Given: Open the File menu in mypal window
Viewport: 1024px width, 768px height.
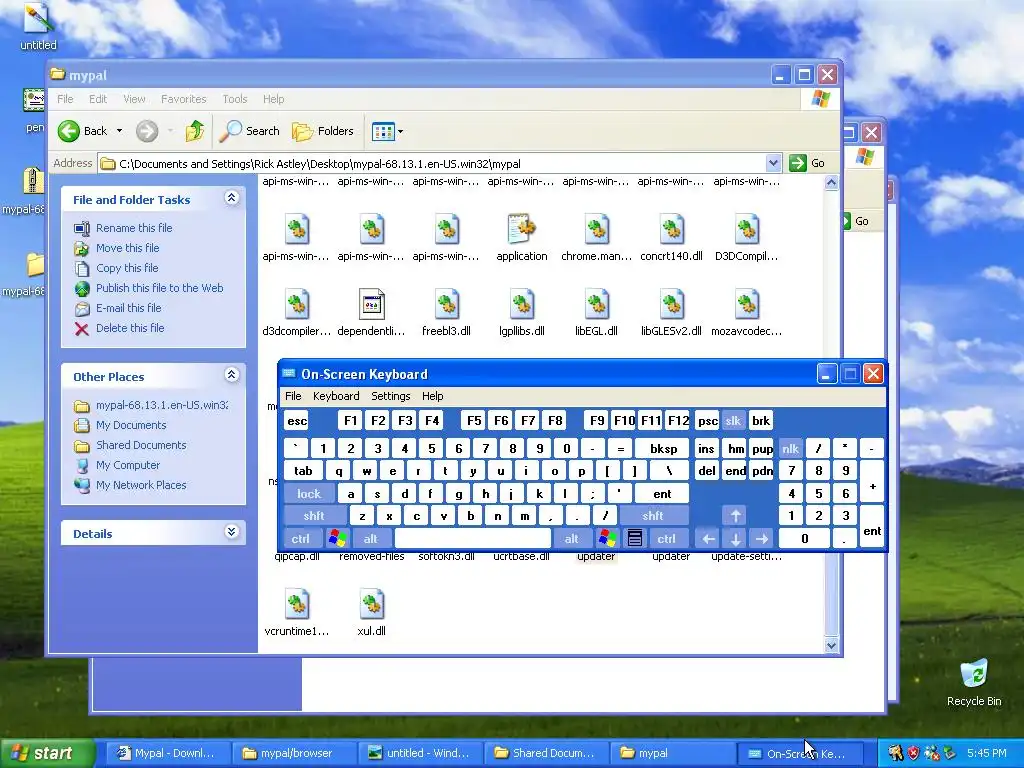Looking at the screenshot, I should tap(65, 99).
